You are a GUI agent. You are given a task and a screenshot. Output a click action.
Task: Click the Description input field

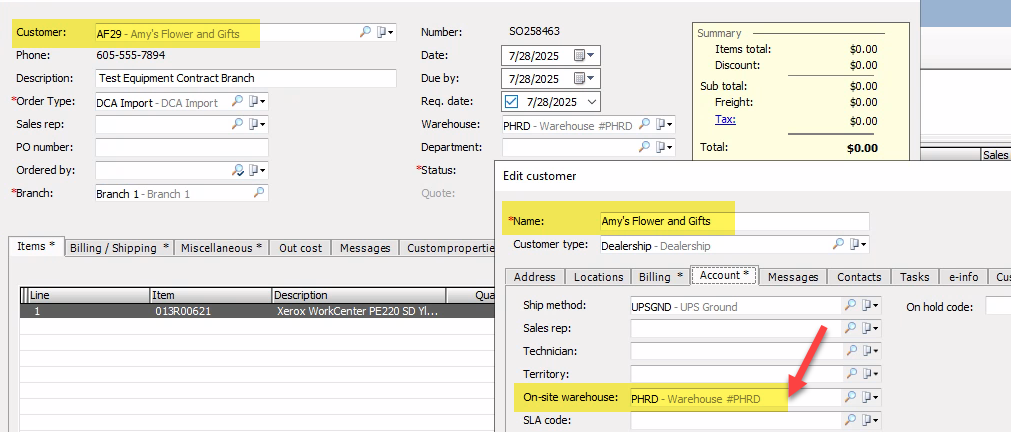point(246,79)
